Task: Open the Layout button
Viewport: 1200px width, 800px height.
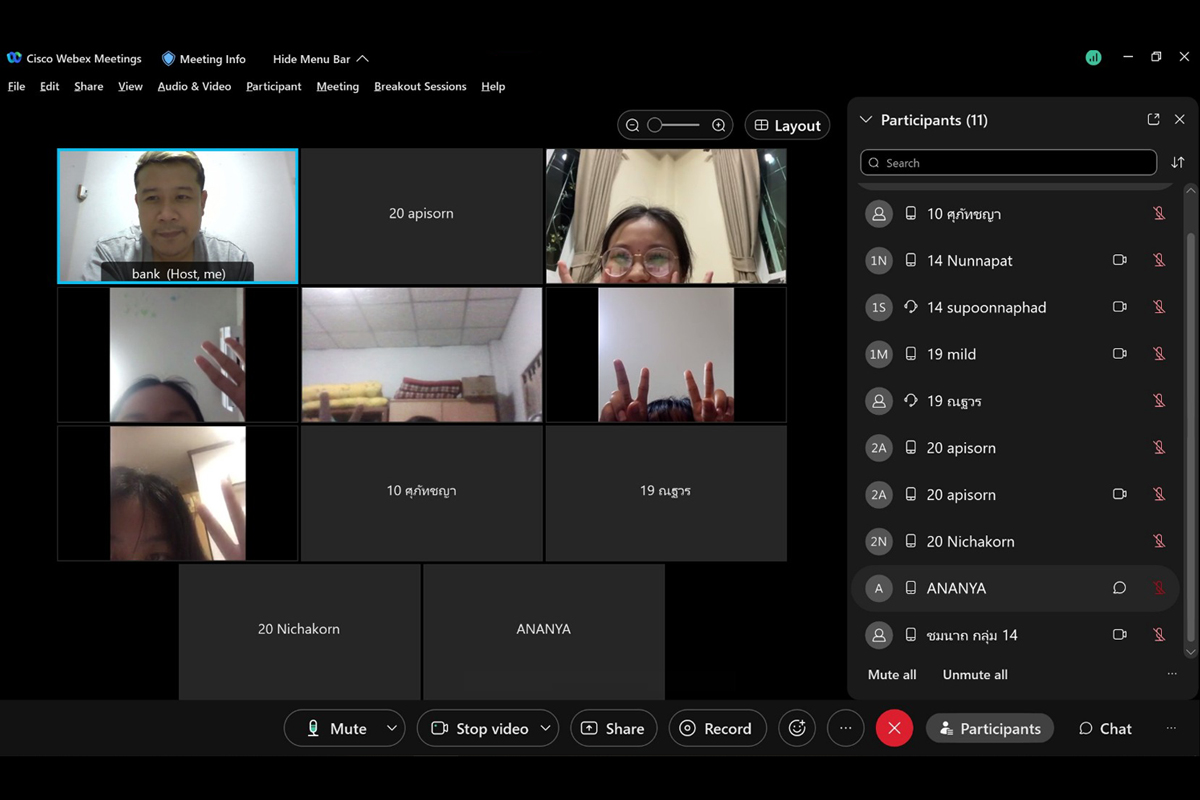Action: click(787, 125)
